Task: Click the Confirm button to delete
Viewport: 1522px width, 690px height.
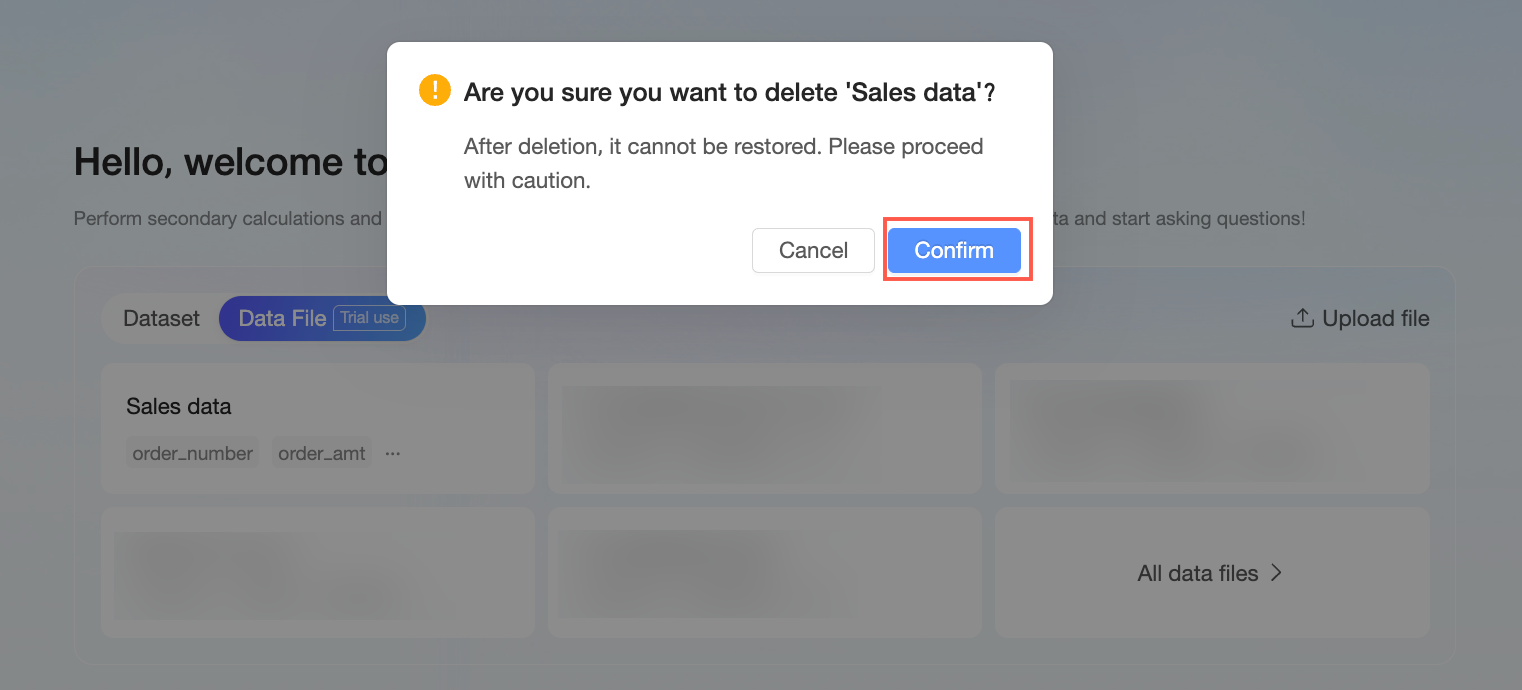Action: point(954,250)
